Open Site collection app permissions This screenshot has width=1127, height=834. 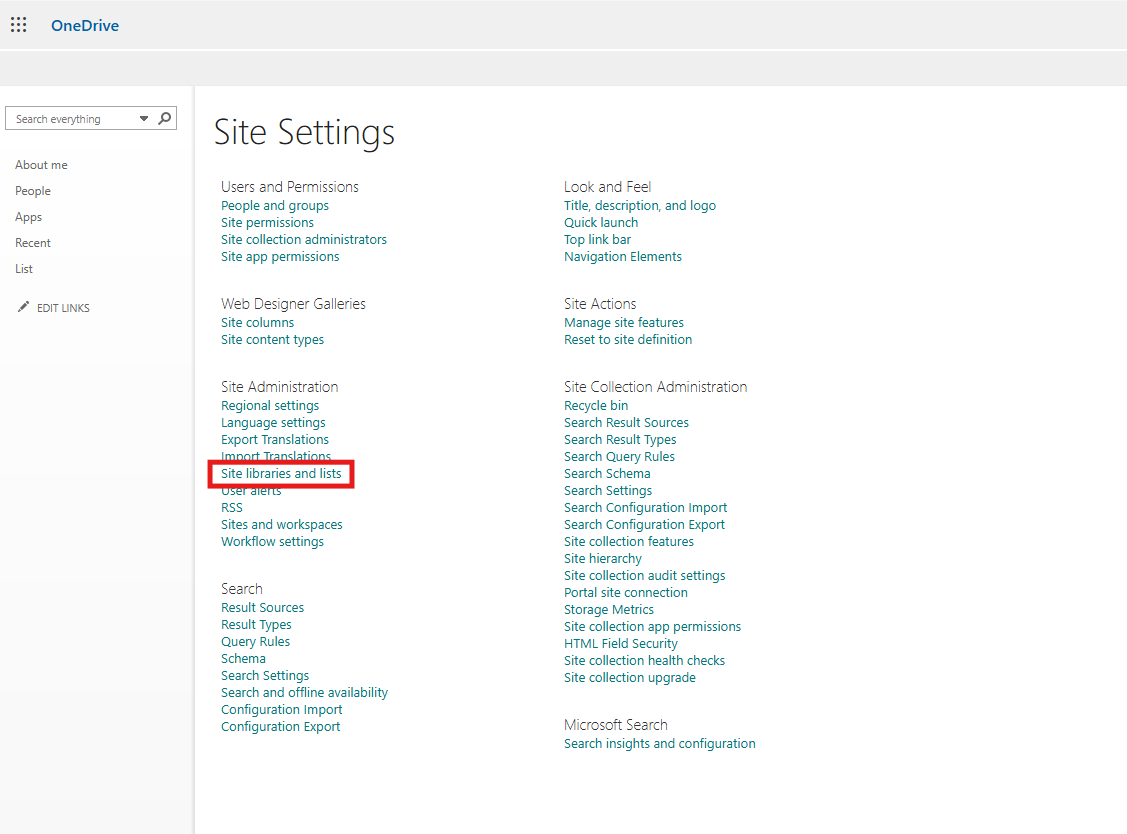tap(652, 627)
